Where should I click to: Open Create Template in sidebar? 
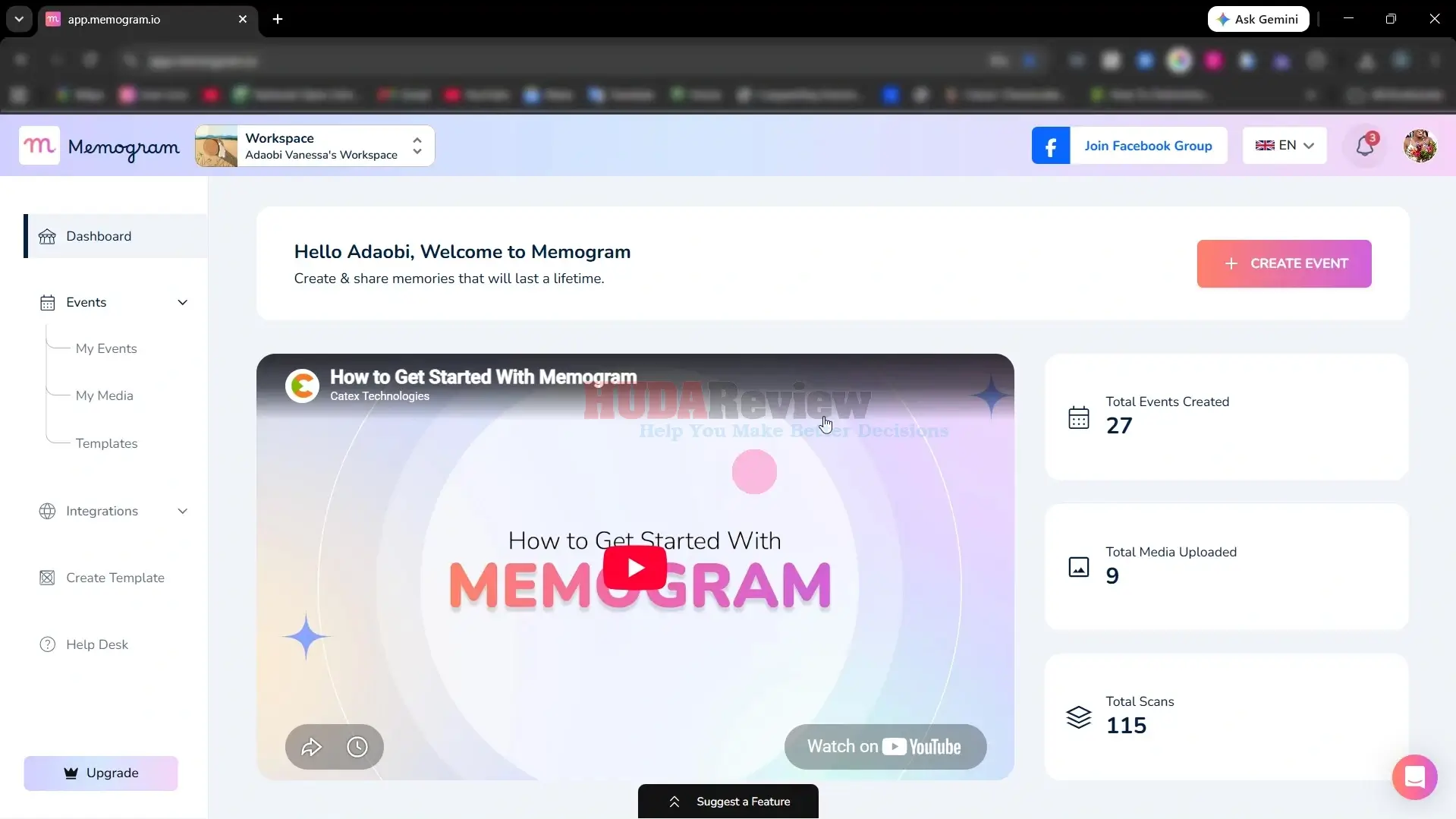[x=115, y=578]
